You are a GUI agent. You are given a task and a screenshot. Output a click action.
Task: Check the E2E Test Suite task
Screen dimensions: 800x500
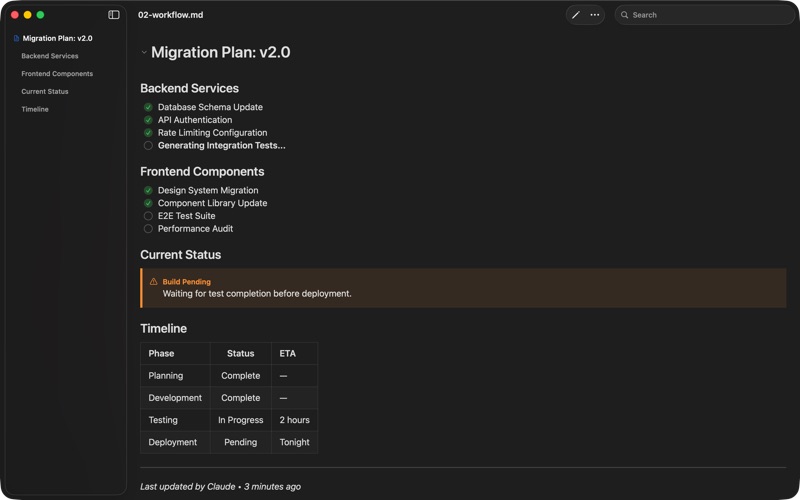click(148, 216)
